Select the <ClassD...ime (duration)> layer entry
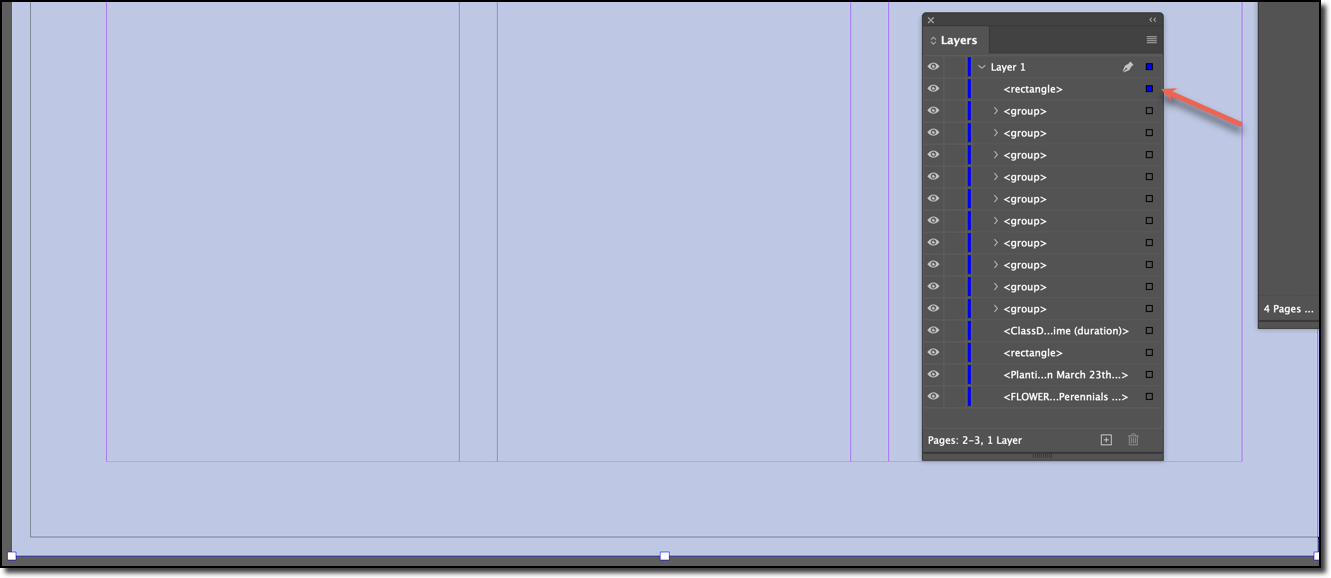 tap(1065, 330)
